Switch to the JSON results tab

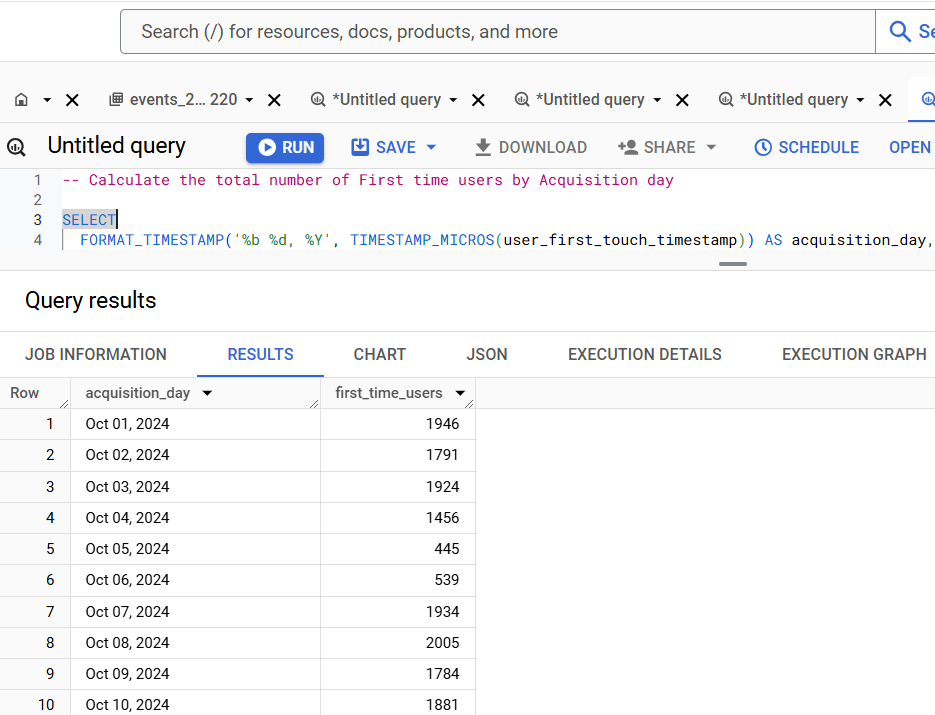click(x=487, y=354)
